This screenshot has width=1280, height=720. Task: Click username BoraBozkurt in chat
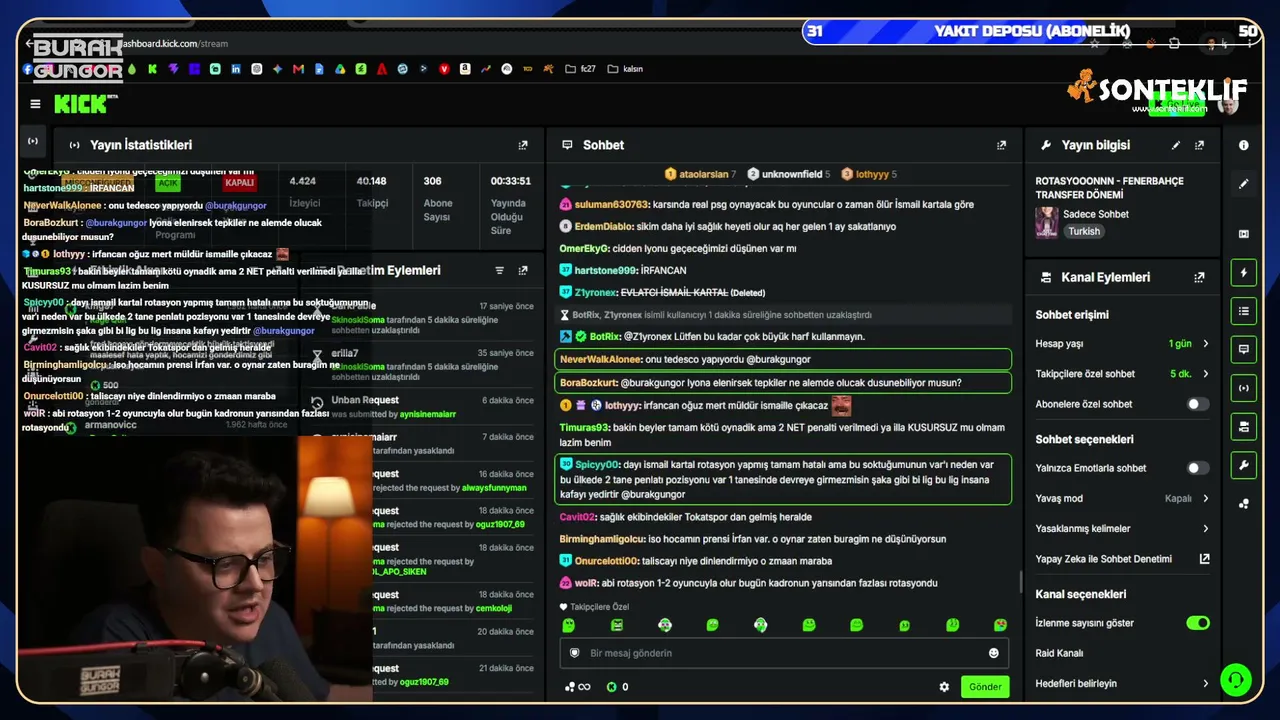pos(588,383)
